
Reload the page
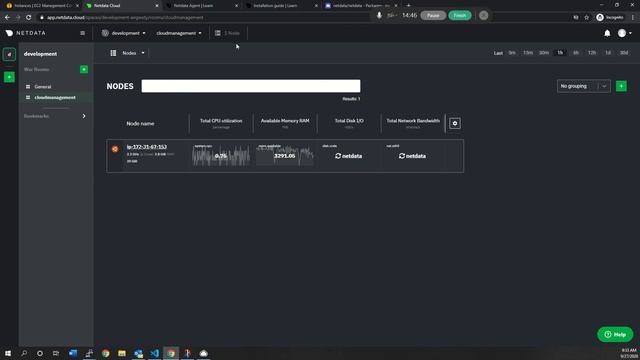(x=29, y=18)
